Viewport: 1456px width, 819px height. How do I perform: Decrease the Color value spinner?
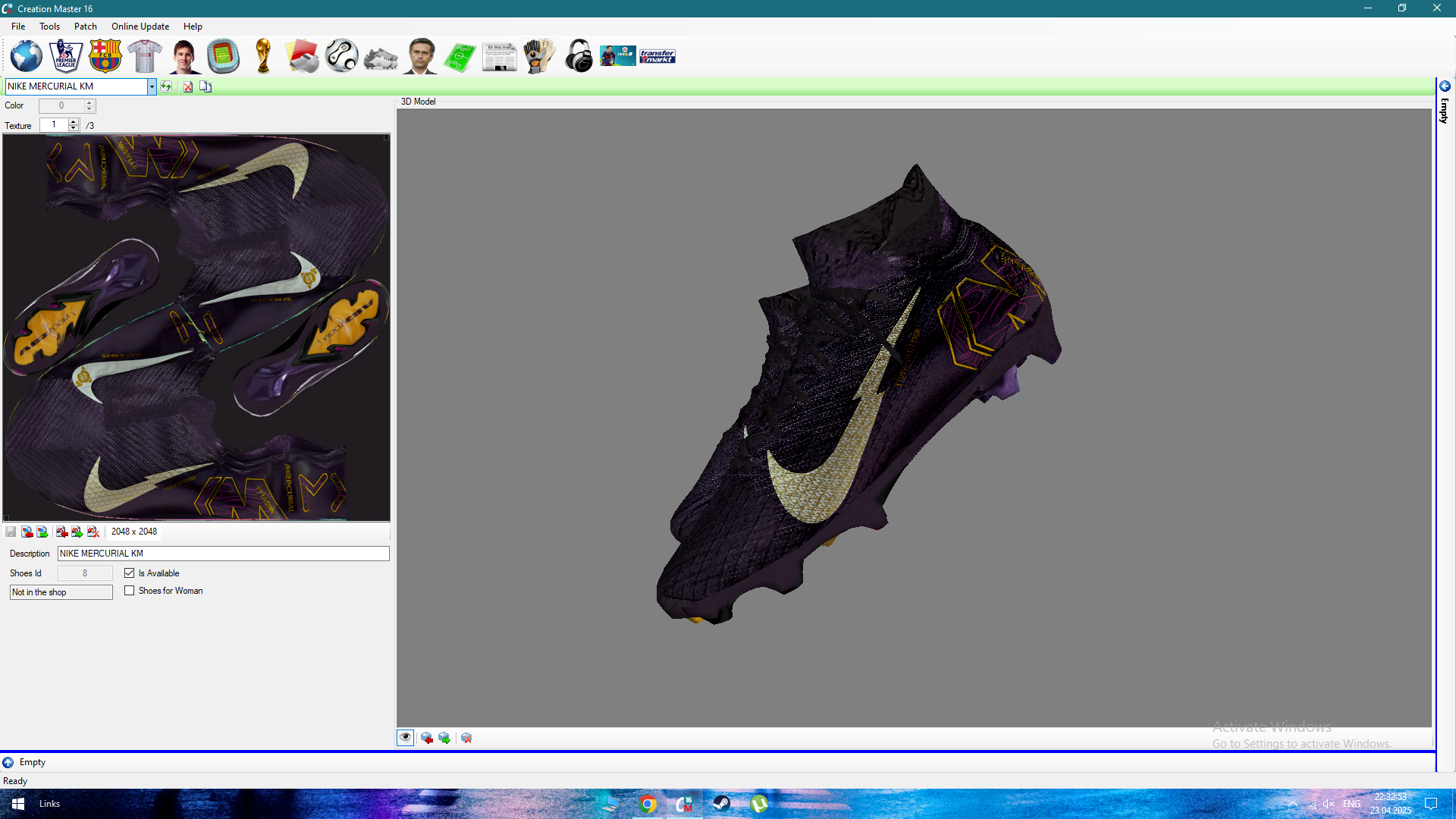coord(89,109)
